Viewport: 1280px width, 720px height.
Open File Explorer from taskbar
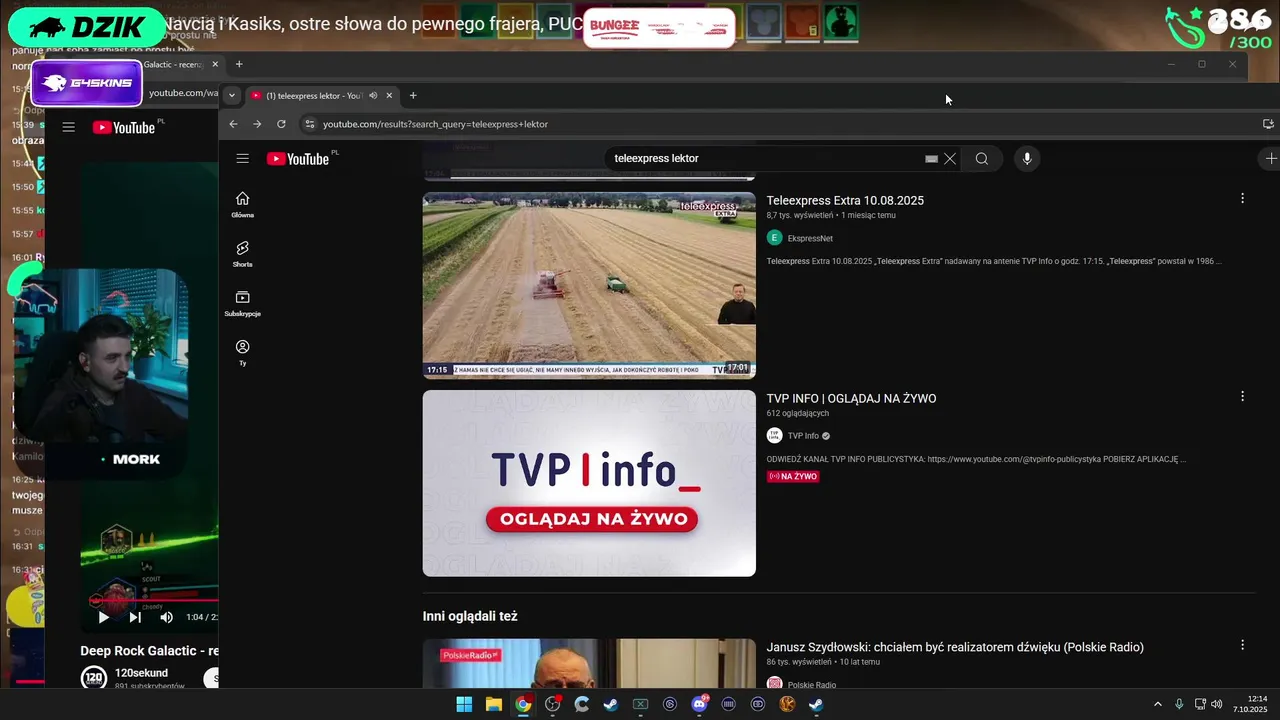click(x=493, y=704)
